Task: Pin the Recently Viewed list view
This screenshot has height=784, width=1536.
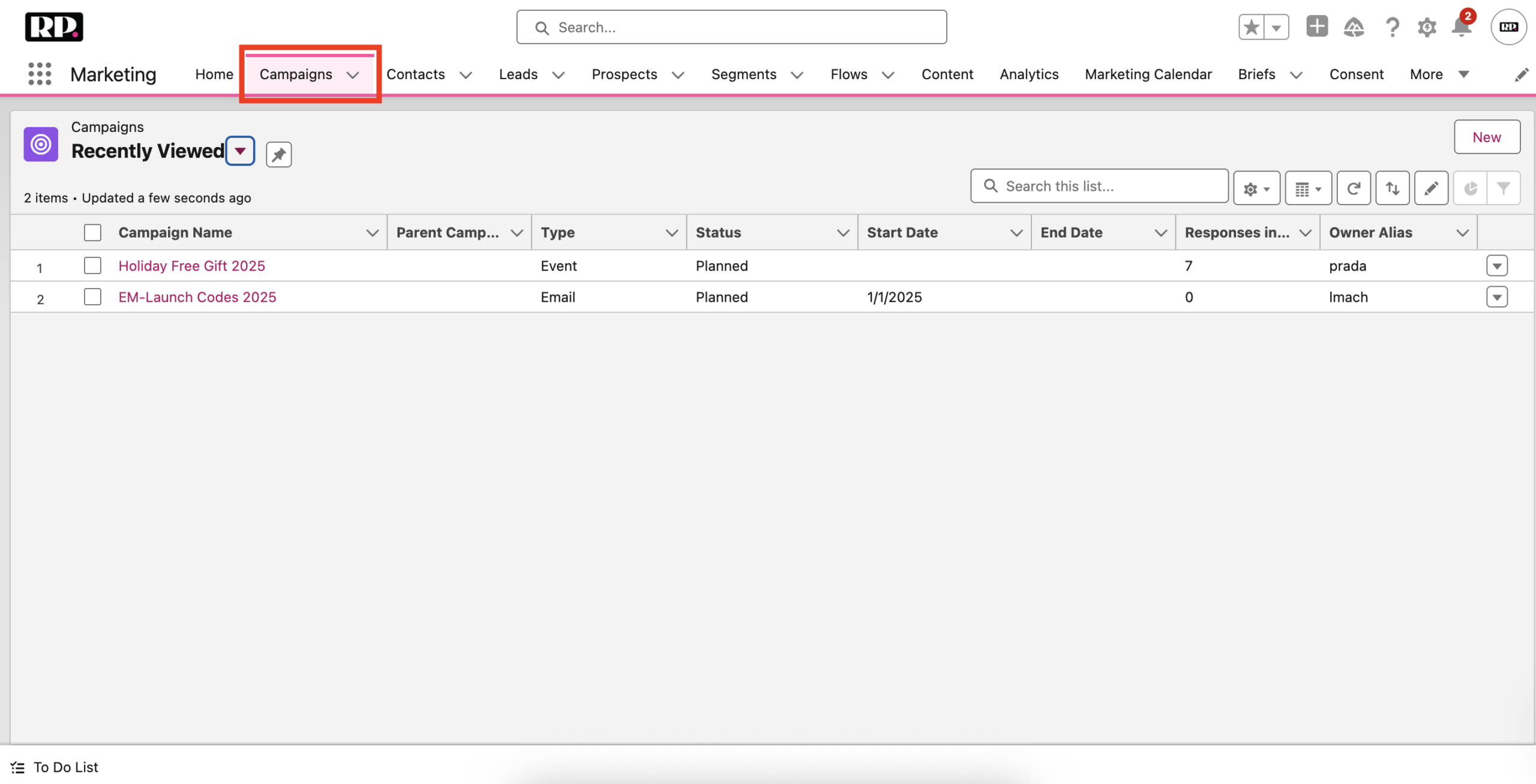Action: tap(278, 154)
